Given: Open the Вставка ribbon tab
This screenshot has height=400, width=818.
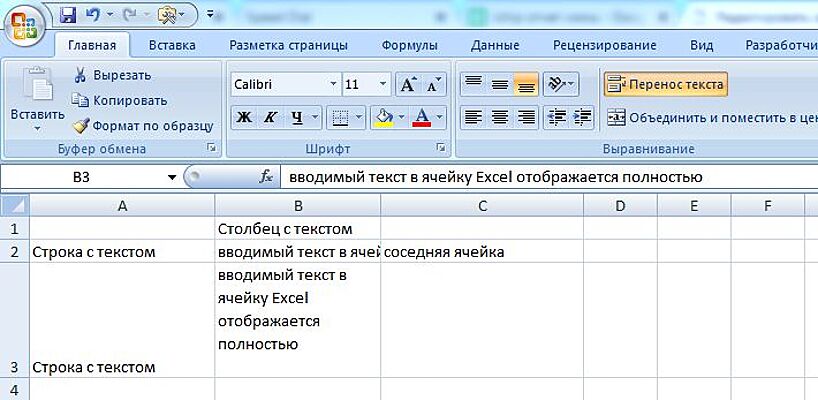Looking at the screenshot, I should click(172, 45).
